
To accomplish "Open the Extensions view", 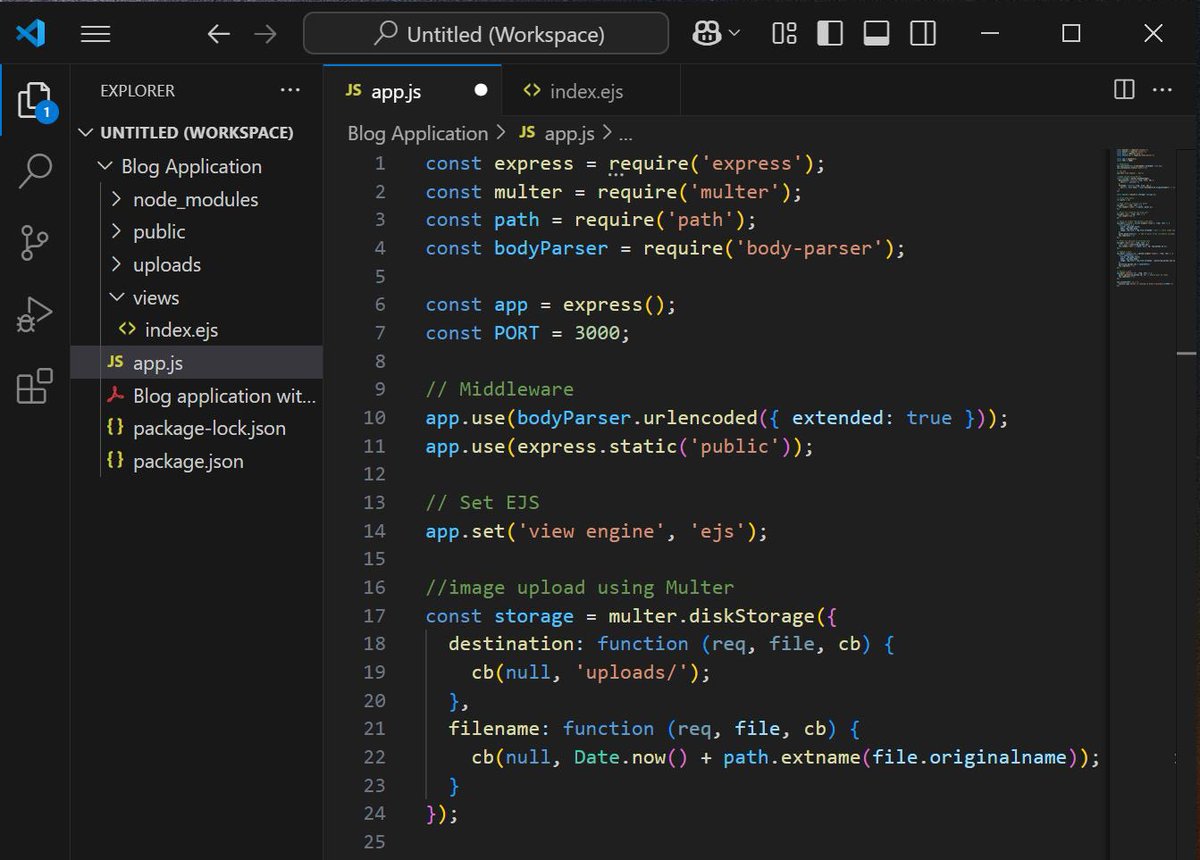I will tap(34, 386).
